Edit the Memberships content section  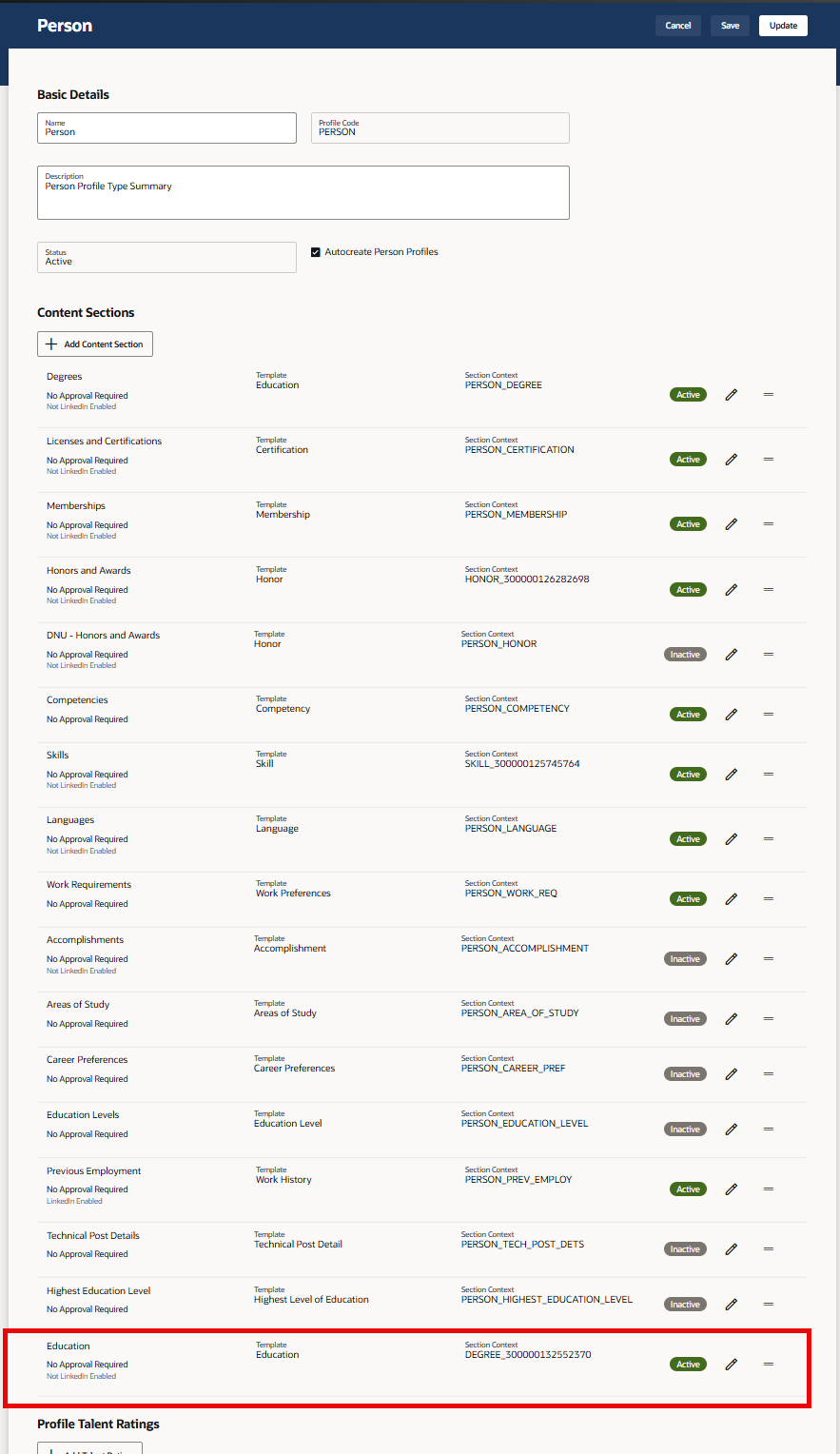pyautogui.click(x=731, y=523)
